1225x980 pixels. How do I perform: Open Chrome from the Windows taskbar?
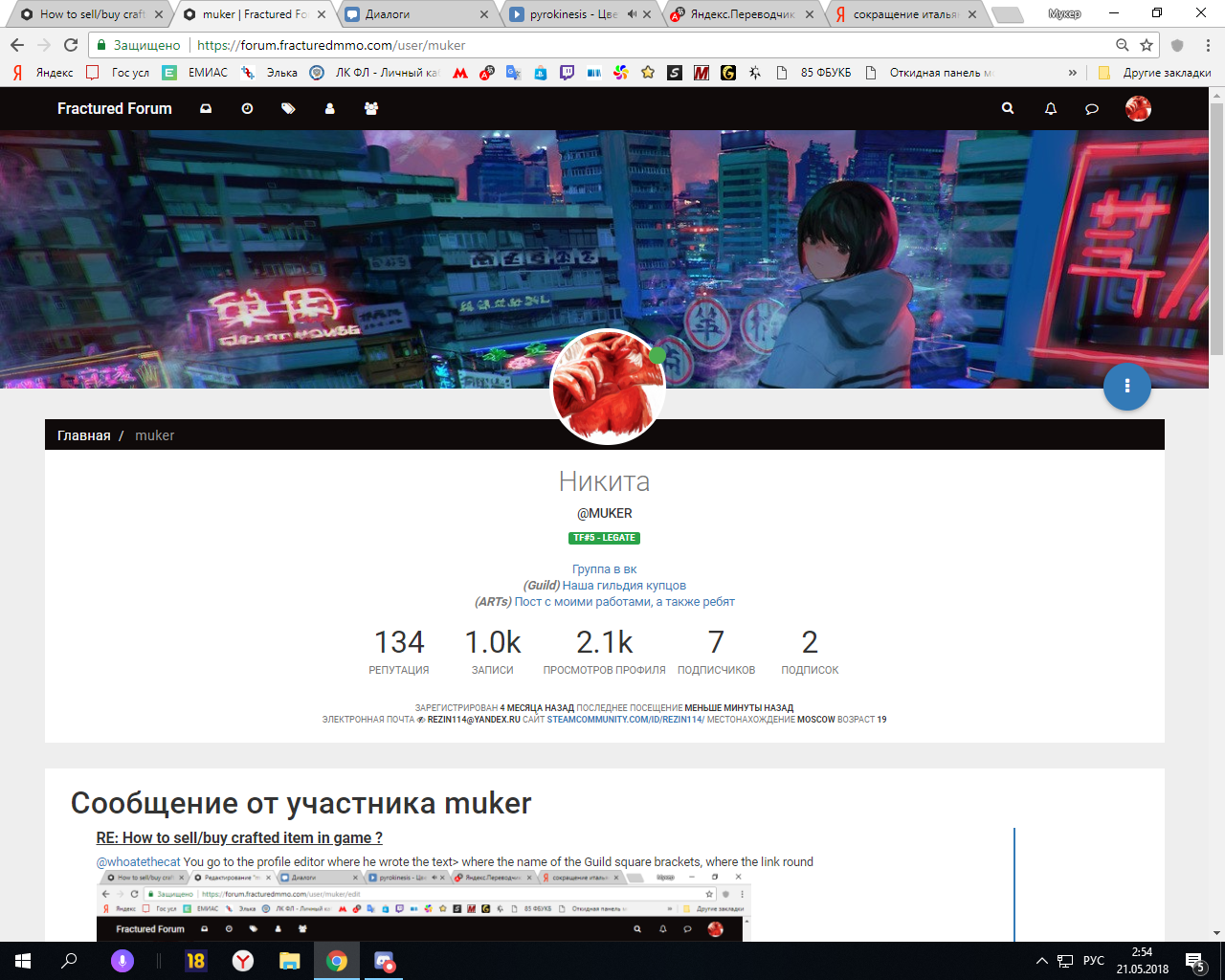(x=337, y=961)
